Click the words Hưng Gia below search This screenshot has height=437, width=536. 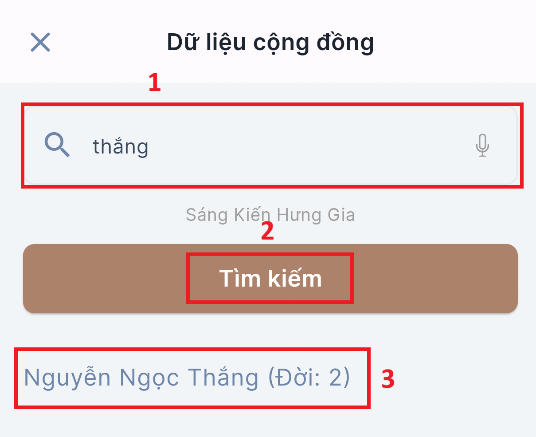[316, 215]
